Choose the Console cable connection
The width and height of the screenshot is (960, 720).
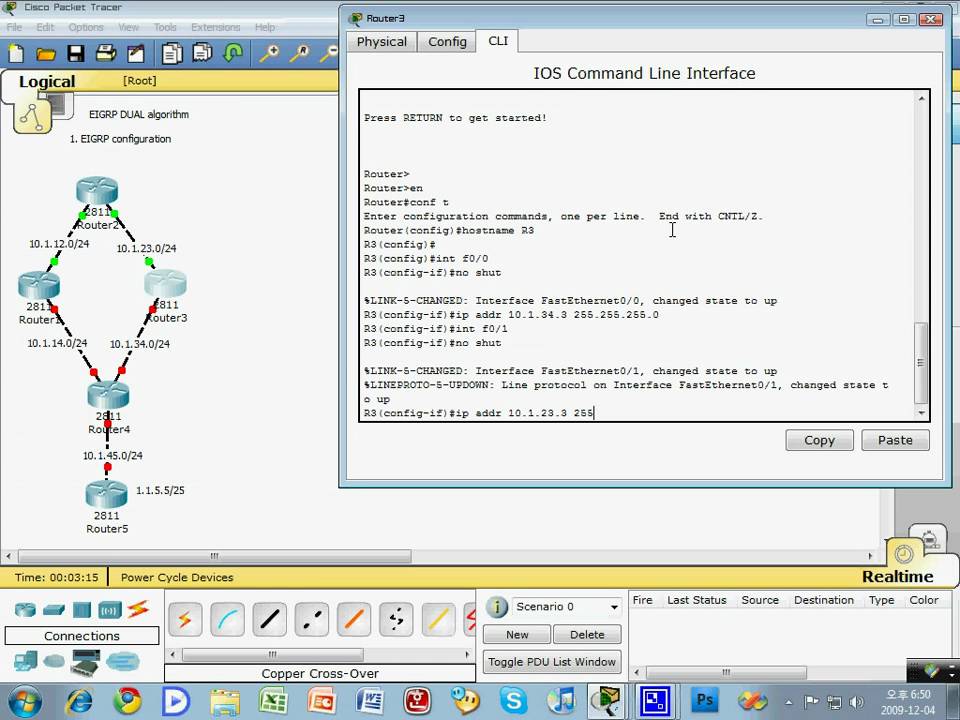point(227,620)
